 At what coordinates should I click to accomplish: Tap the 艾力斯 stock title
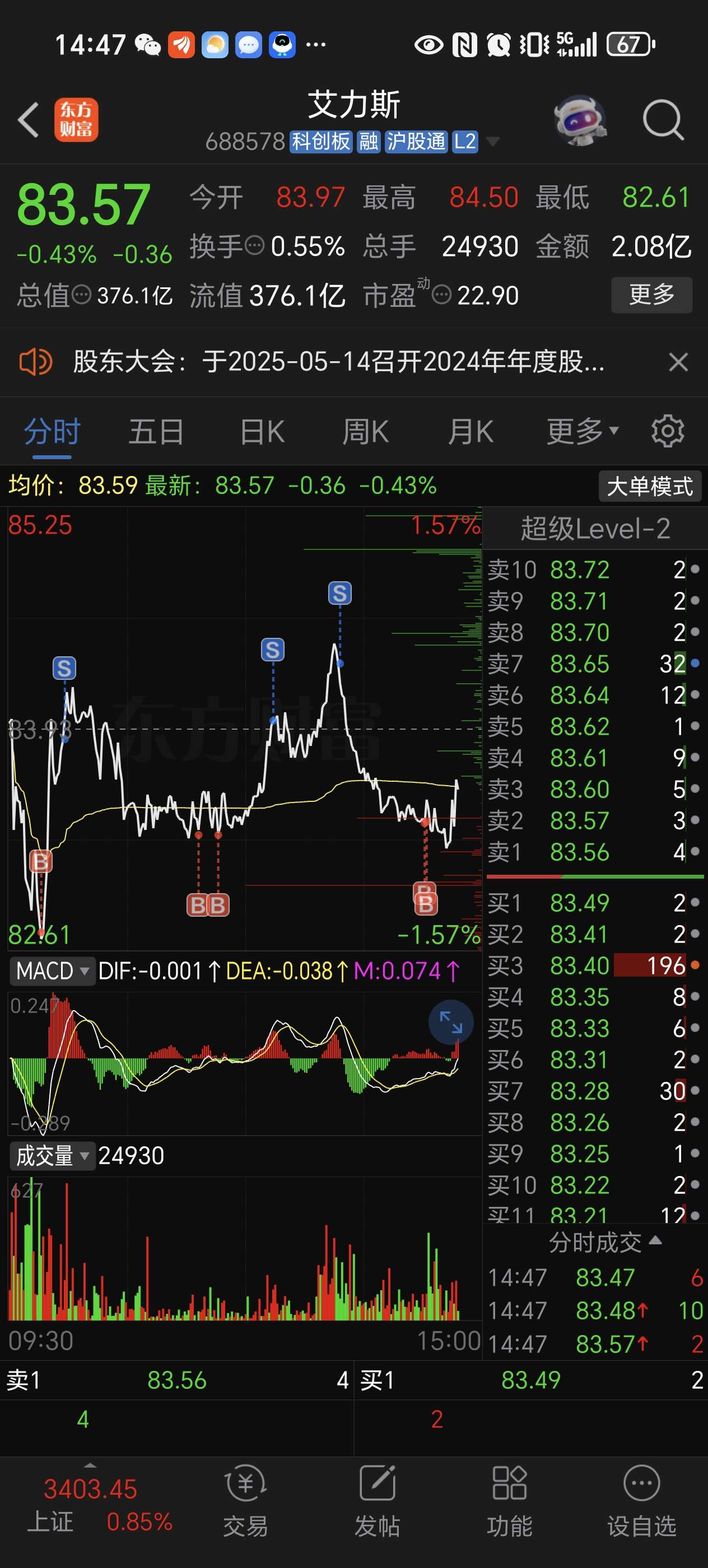[x=353, y=104]
